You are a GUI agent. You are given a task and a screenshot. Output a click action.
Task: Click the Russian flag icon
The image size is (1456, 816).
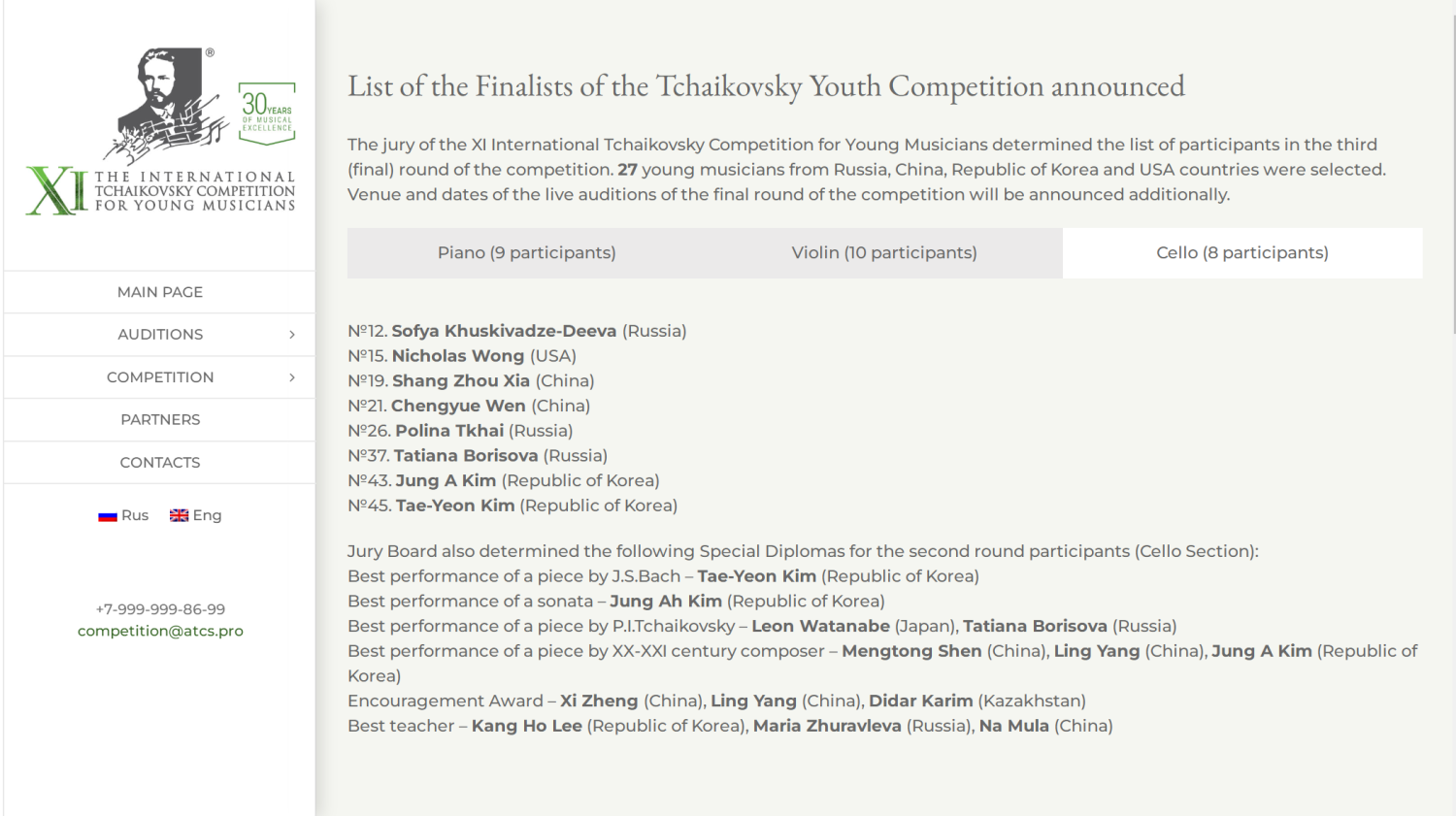pos(107,516)
